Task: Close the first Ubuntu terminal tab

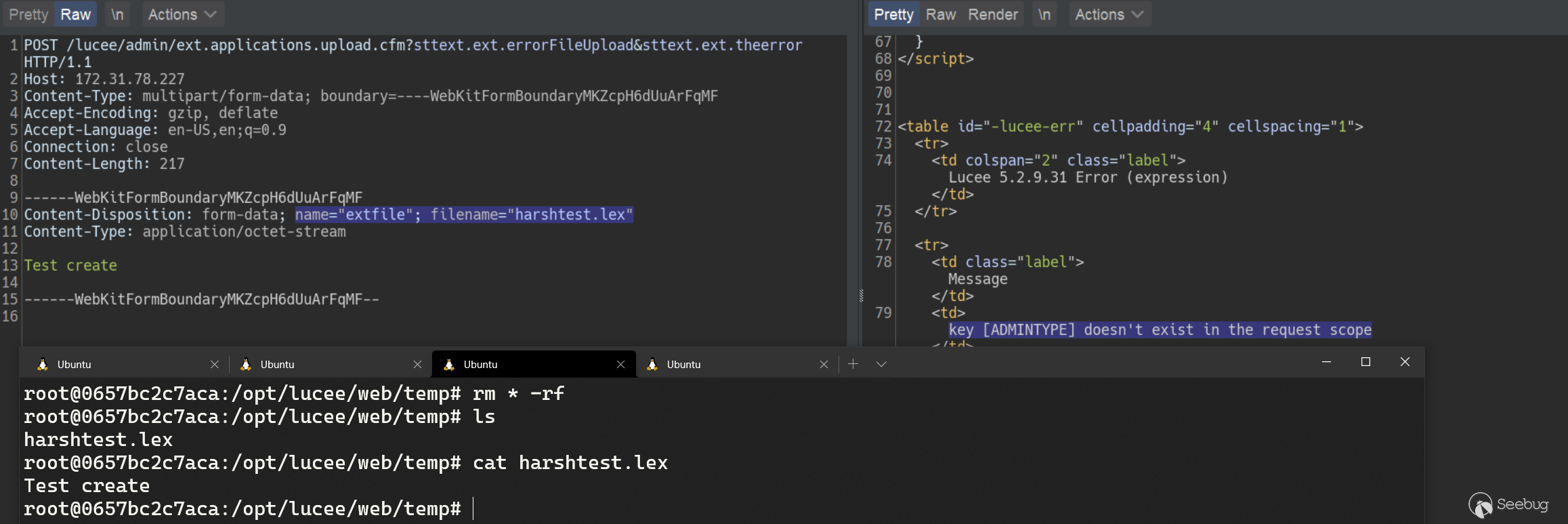Action: tap(215, 364)
